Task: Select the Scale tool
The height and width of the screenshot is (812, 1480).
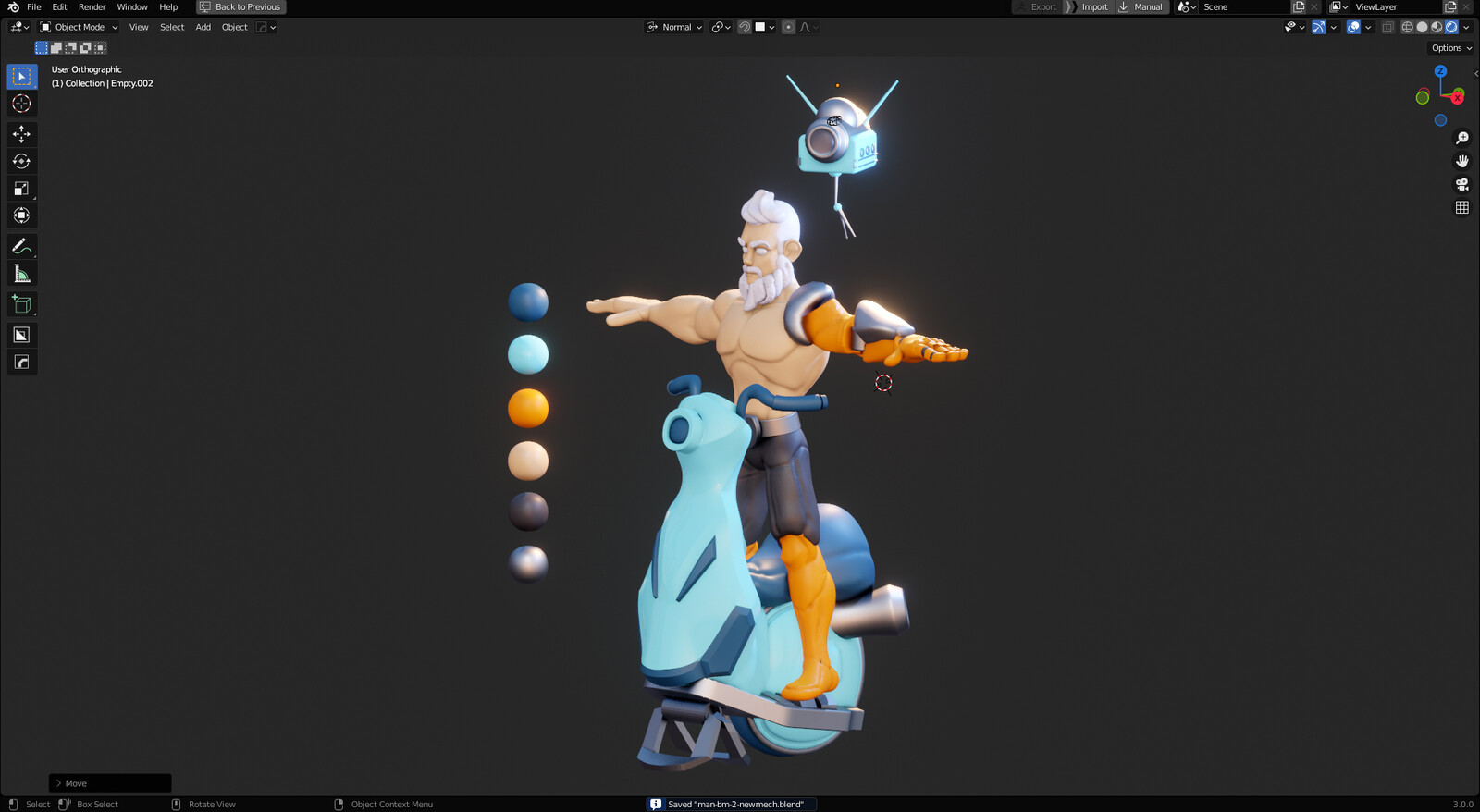Action: [21, 188]
